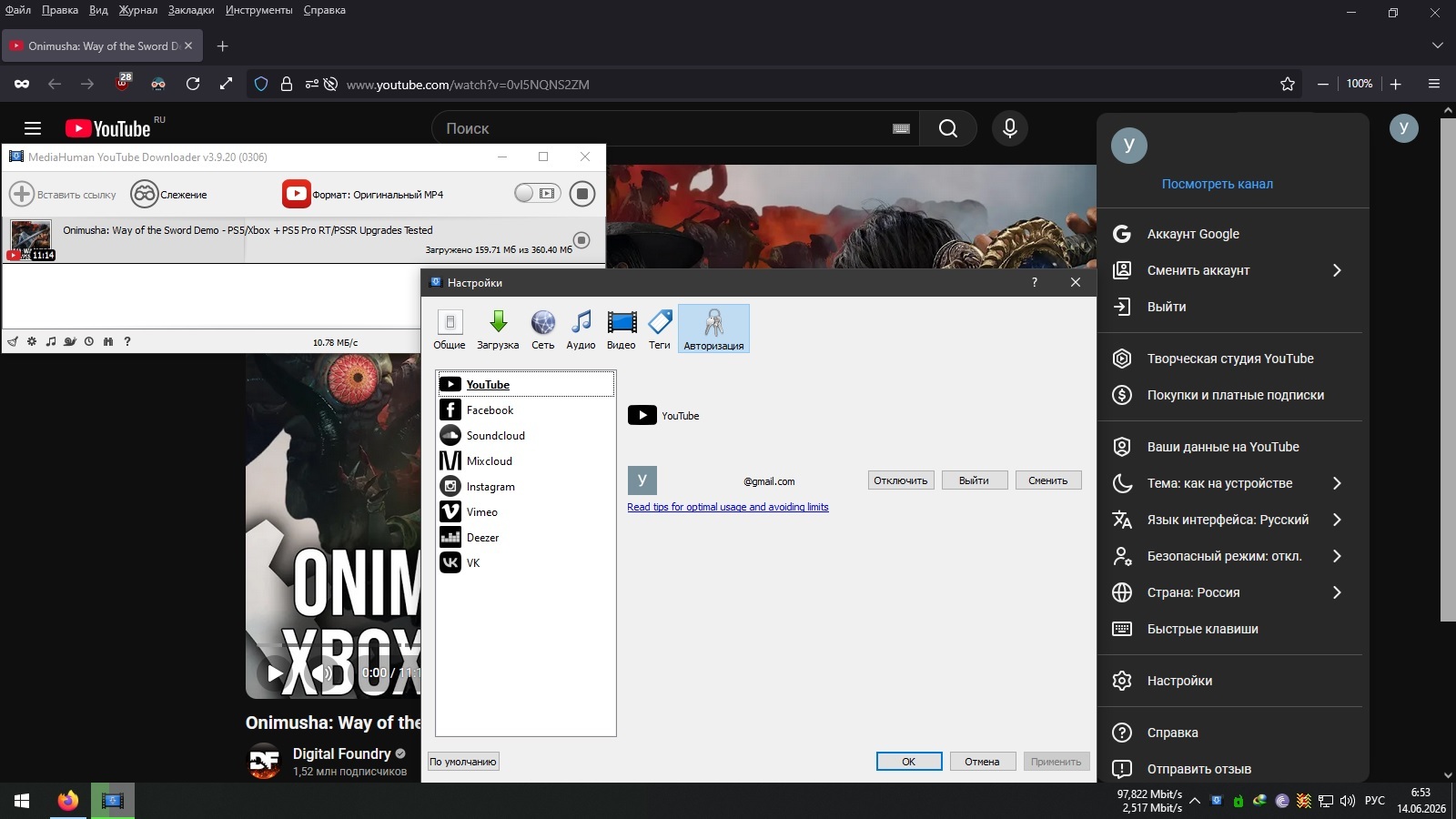Image resolution: width=1456 pixels, height=819 pixels.
Task: Open the Файл menu in the browser
Action: pyautogui.click(x=18, y=10)
